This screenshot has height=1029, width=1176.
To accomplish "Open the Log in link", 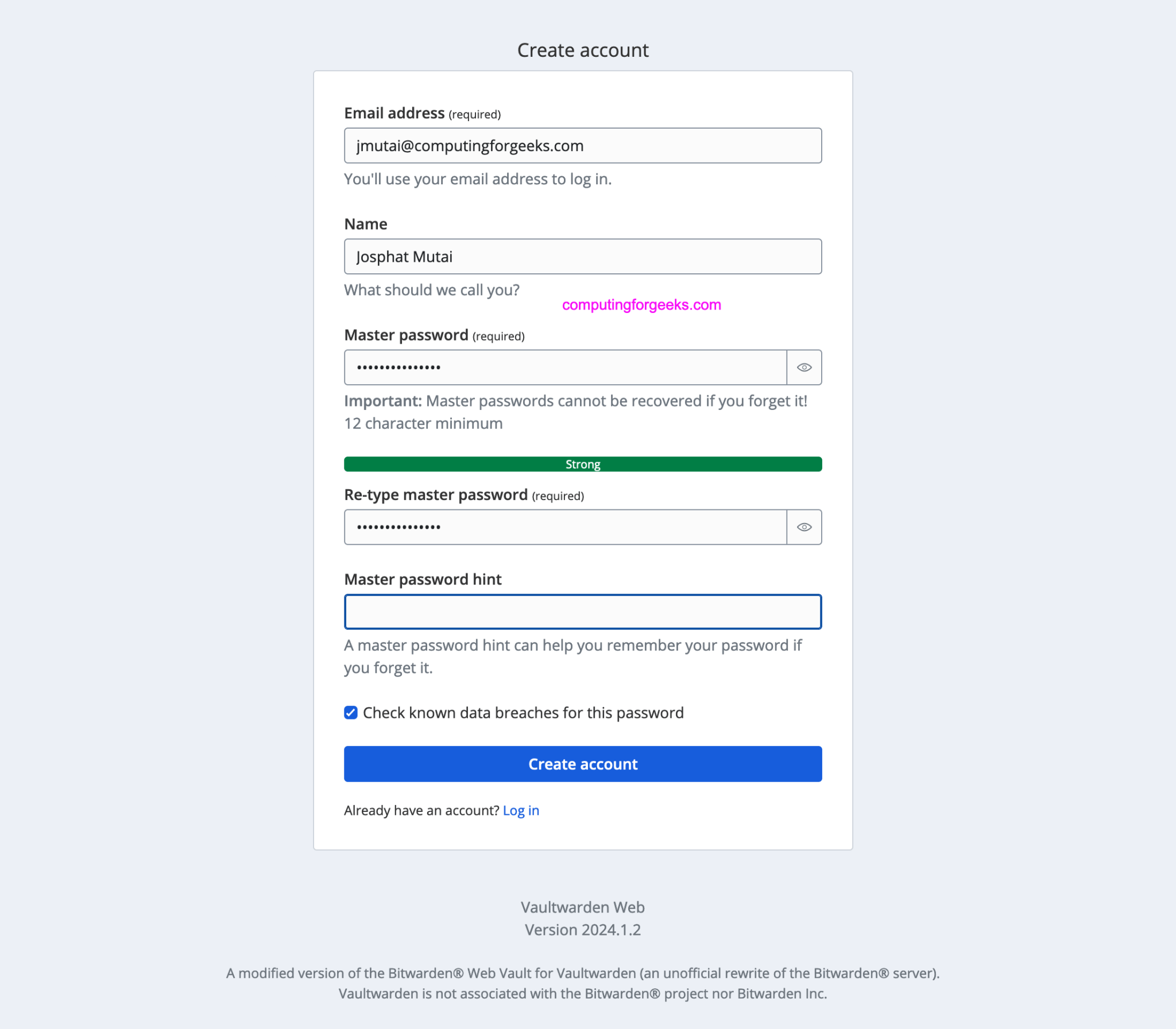I will (520, 810).
